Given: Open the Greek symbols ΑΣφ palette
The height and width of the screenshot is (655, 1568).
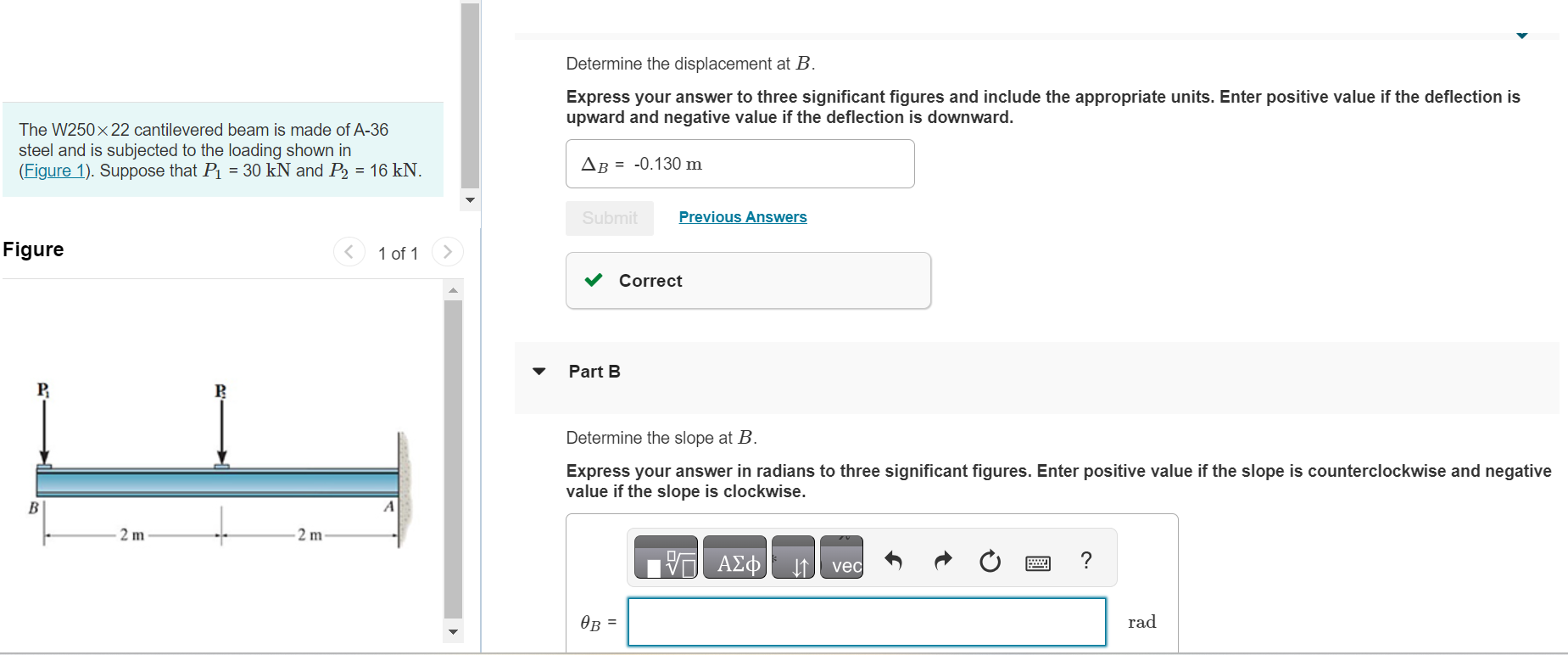Looking at the screenshot, I should coord(734,558).
